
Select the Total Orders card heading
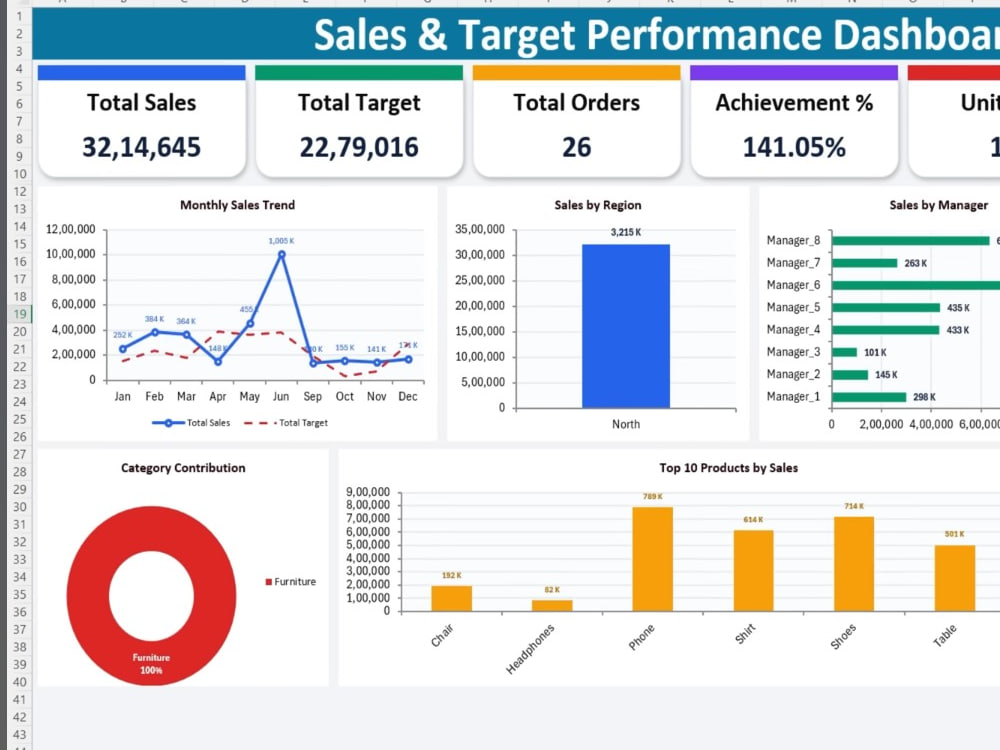(577, 103)
